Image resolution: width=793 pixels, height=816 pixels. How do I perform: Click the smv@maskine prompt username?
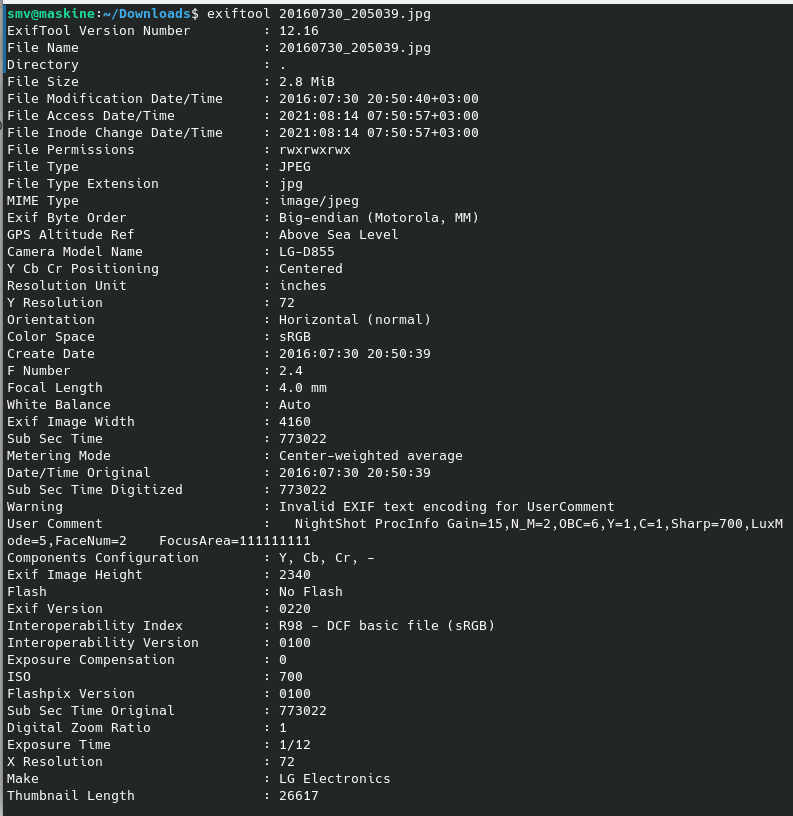click(x=51, y=14)
